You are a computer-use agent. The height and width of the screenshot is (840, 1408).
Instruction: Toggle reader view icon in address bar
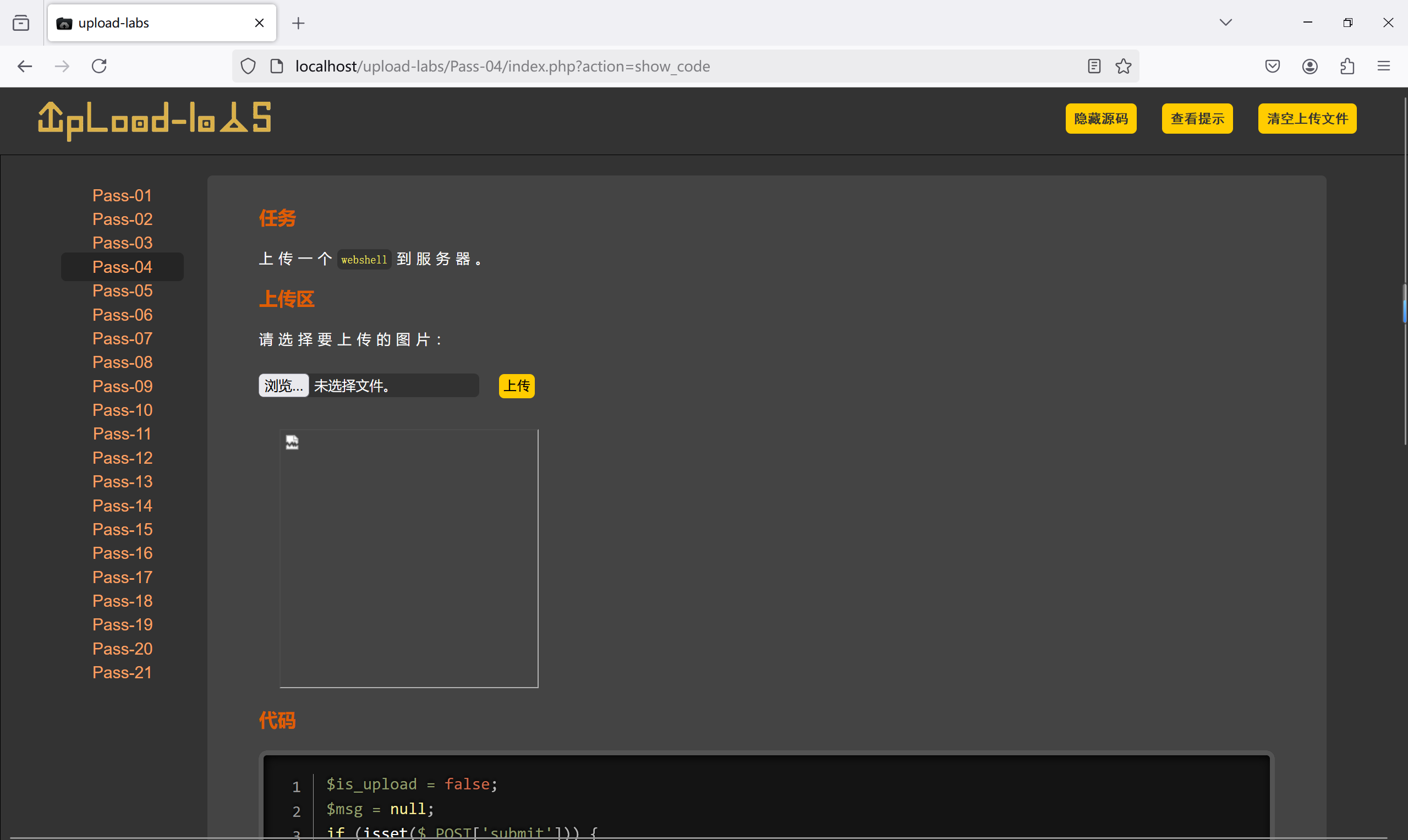point(1094,66)
